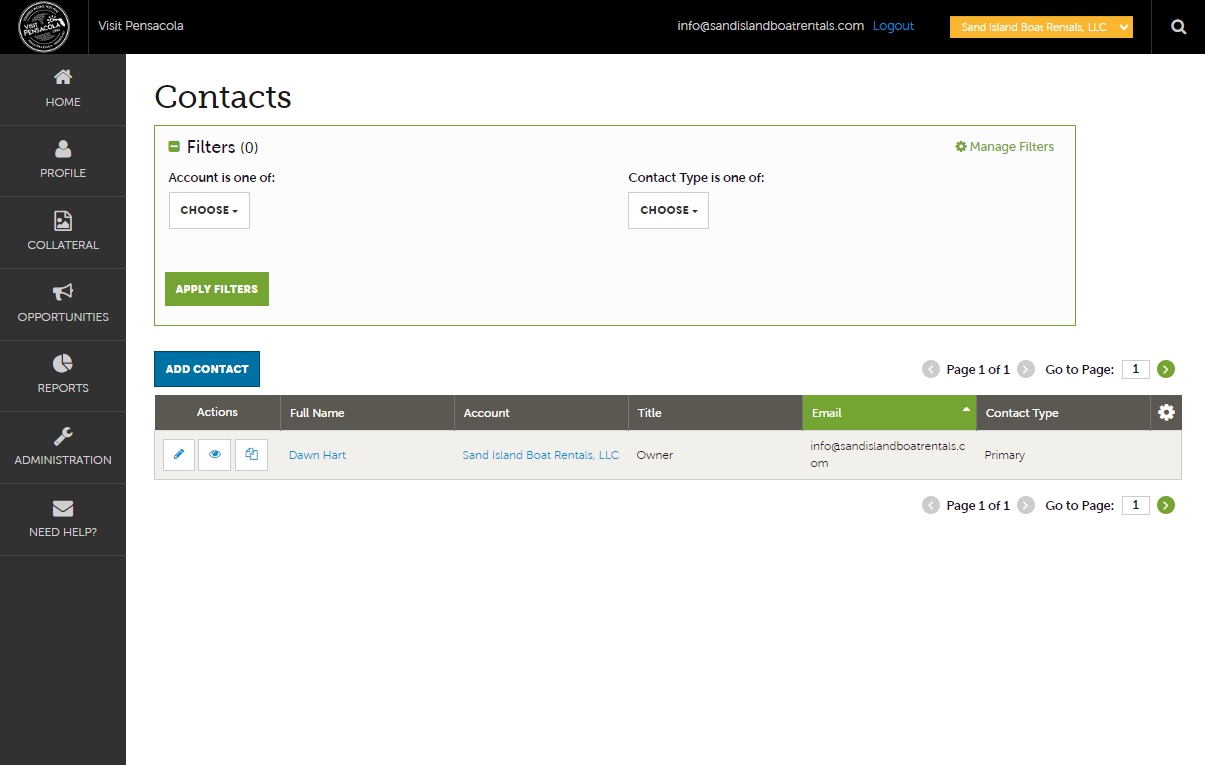Open Collateral section
Viewport: 1205px width, 765px height.
click(63, 232)
